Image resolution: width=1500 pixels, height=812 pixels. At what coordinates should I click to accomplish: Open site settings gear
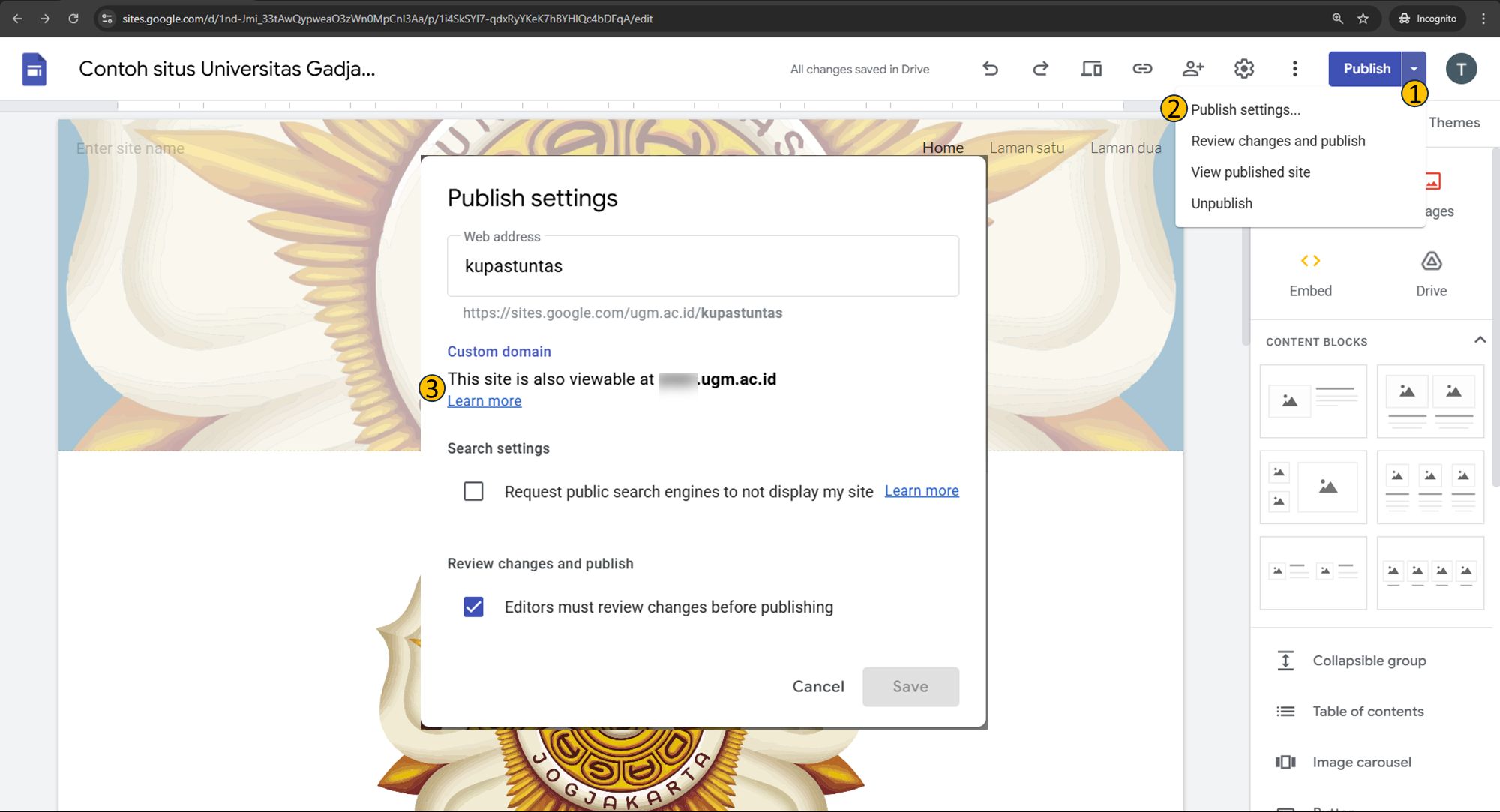coord(1244,69)
